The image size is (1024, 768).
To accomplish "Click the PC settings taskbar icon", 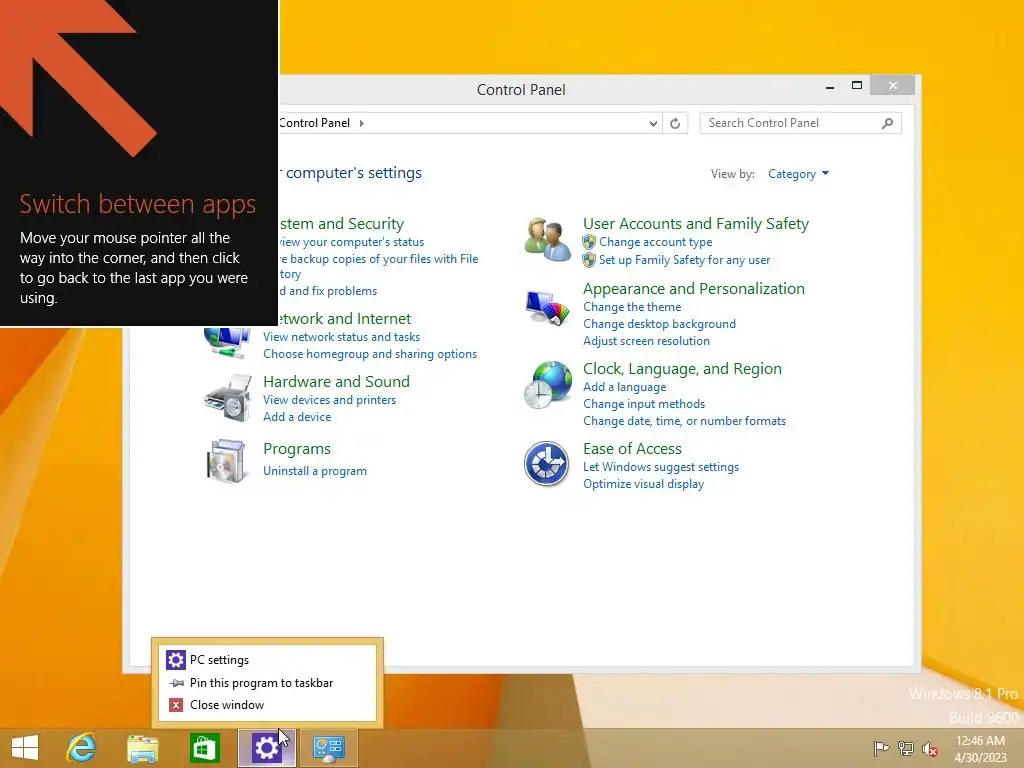I will point(266,748).
